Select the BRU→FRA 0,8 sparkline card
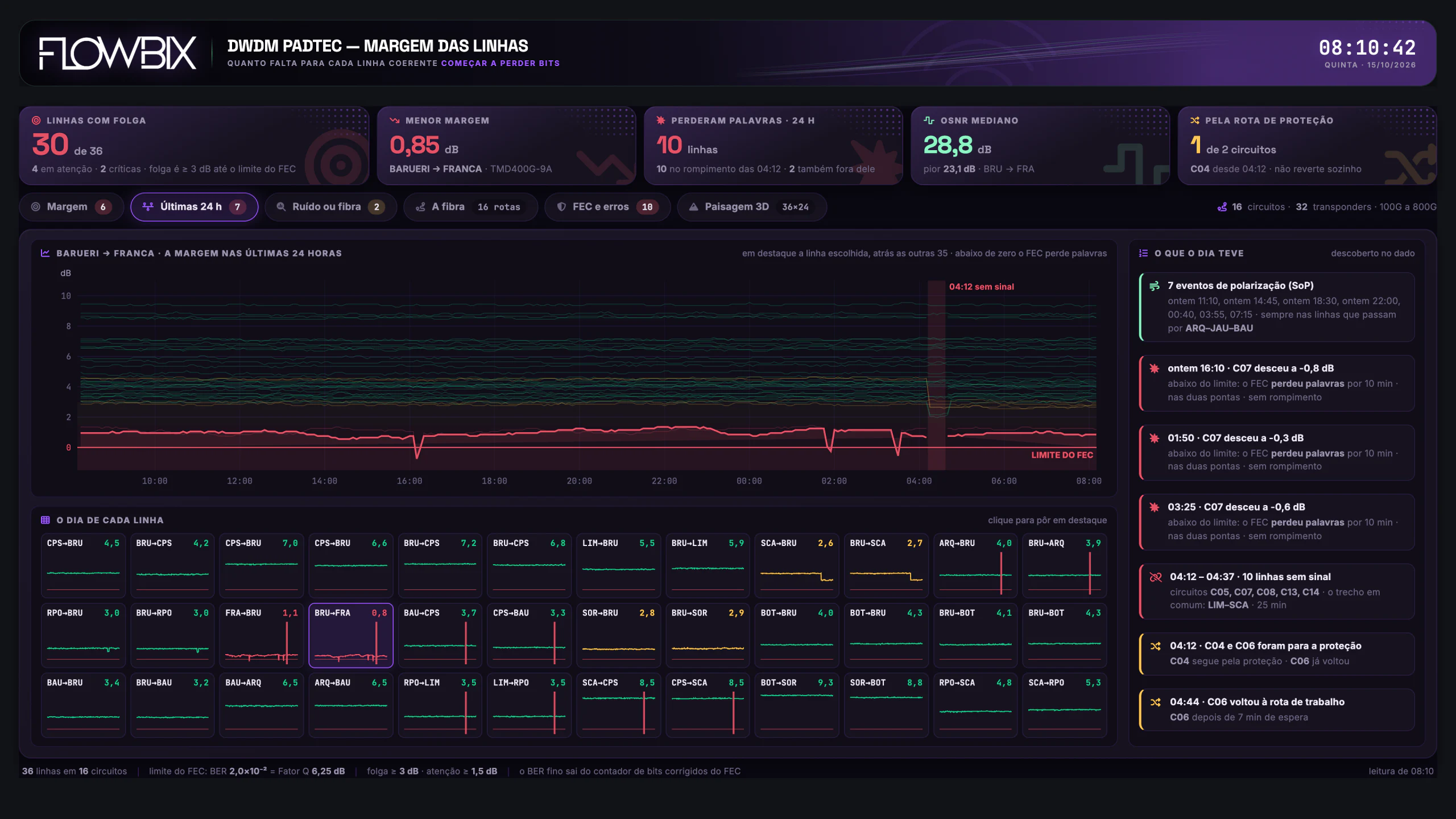Image resolution: width=1456 pixels, height=819 pixels. pos(351,635)
